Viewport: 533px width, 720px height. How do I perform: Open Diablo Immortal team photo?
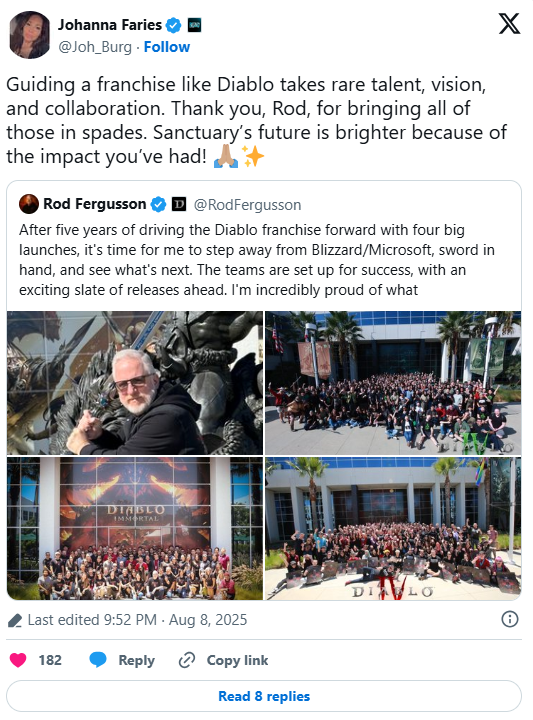click(x=135, y=529)
